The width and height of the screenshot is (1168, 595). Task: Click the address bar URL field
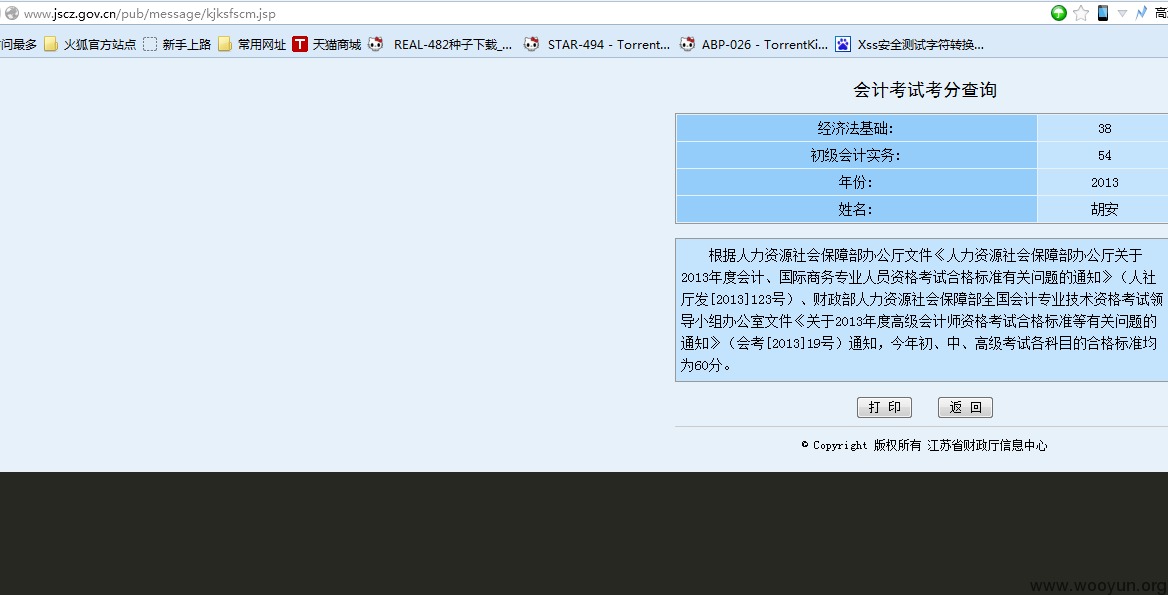(521, 13)
